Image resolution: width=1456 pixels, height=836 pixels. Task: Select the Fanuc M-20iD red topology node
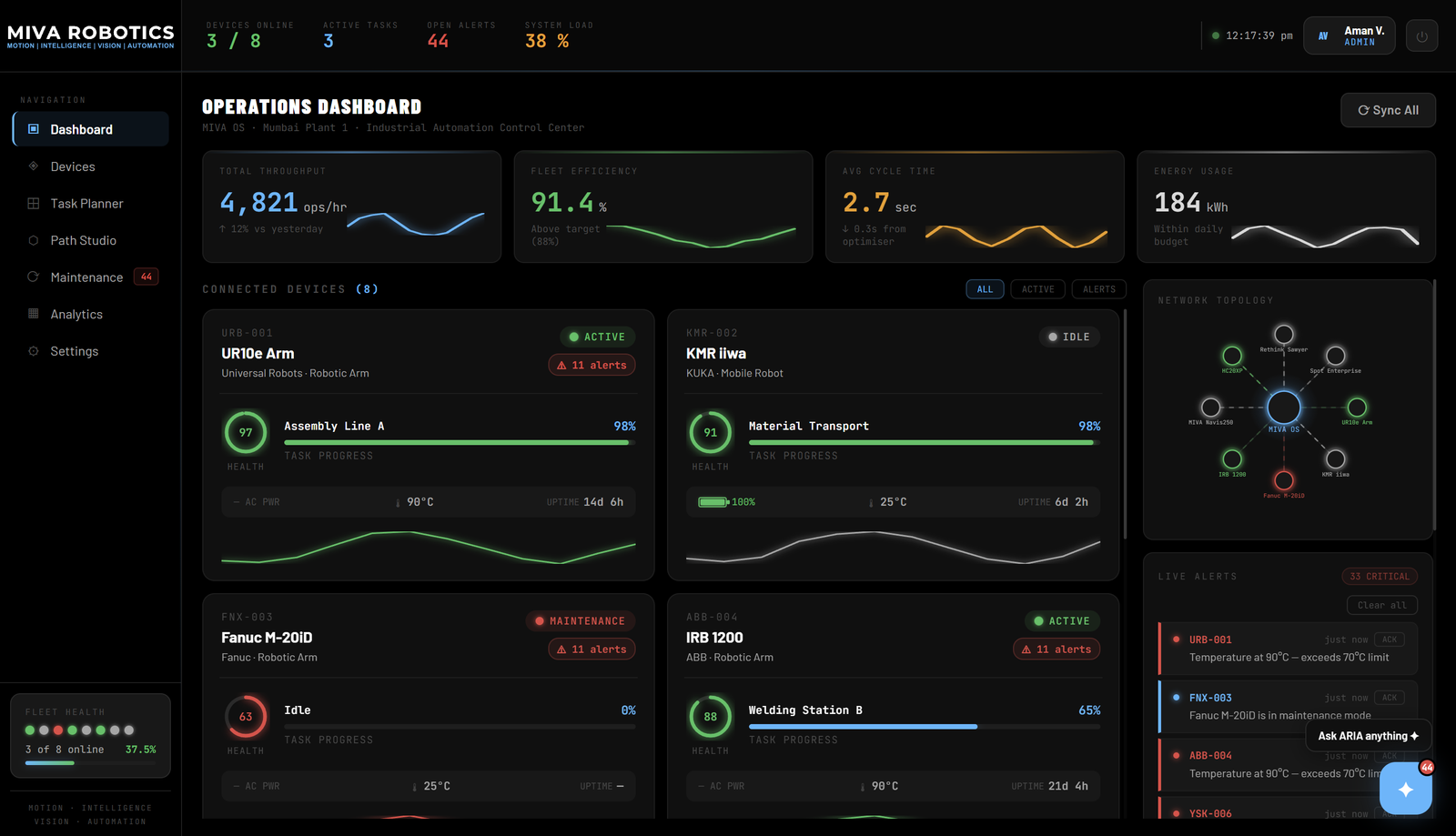1284,480
